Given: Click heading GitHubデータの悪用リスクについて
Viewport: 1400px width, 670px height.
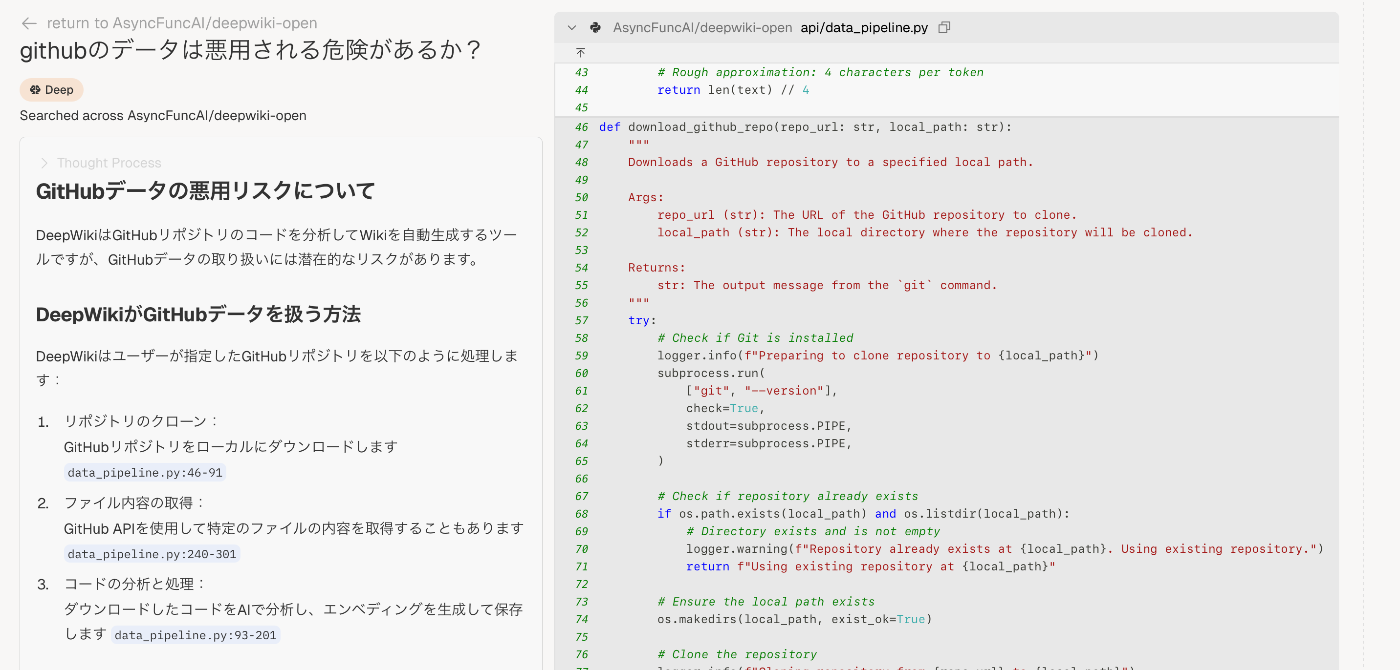Looking at the screenshot, I should click(206, 191).
